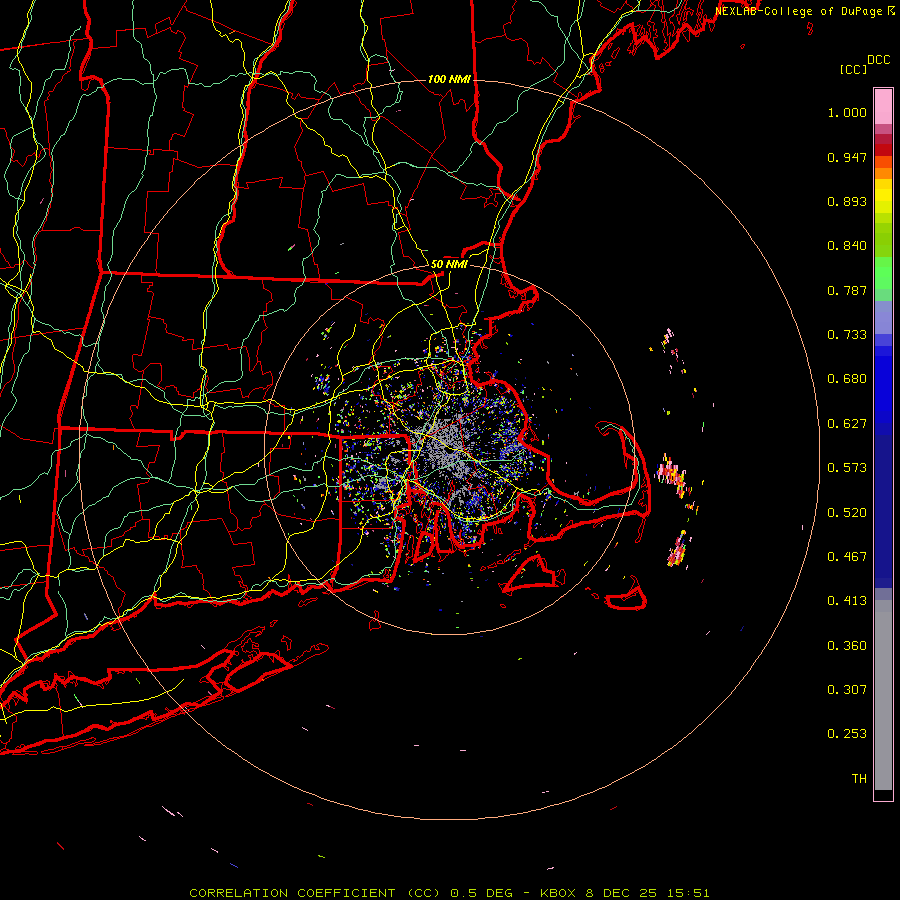The width and height of the screenshot is (900, 900).
Task: Click the 0.893 color scale value
Action: tap(847, 201)
